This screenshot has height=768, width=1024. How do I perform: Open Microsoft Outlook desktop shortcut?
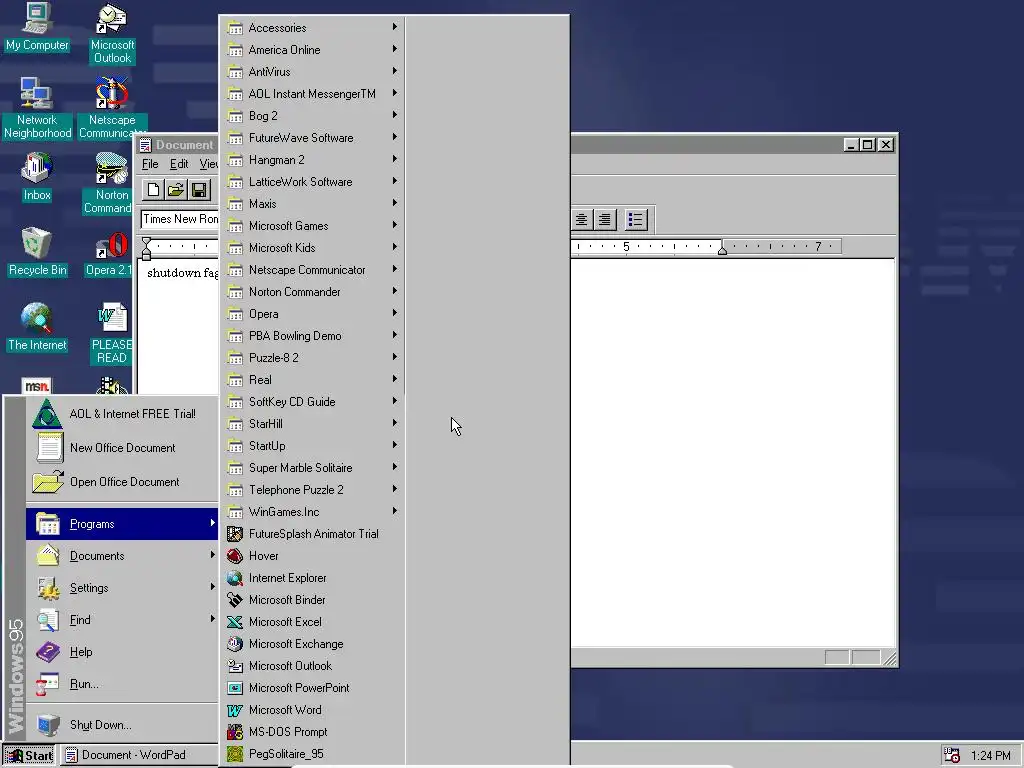coord(112,33)
